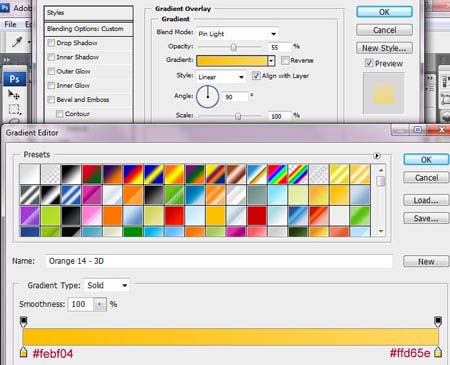
Task: Click the Save... button
Action: coord(426,218)
